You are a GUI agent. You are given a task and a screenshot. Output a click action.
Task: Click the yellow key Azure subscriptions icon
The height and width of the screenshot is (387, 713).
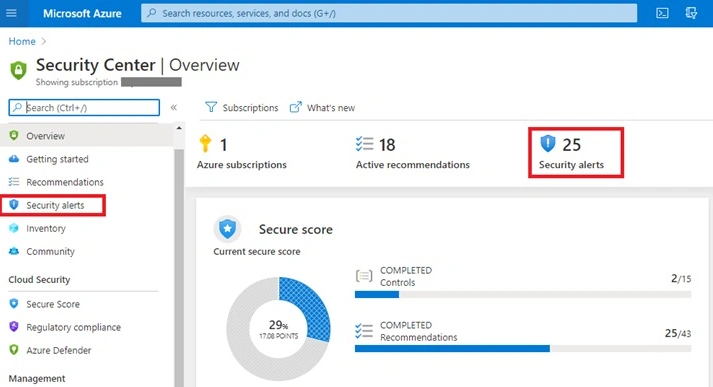205,144
